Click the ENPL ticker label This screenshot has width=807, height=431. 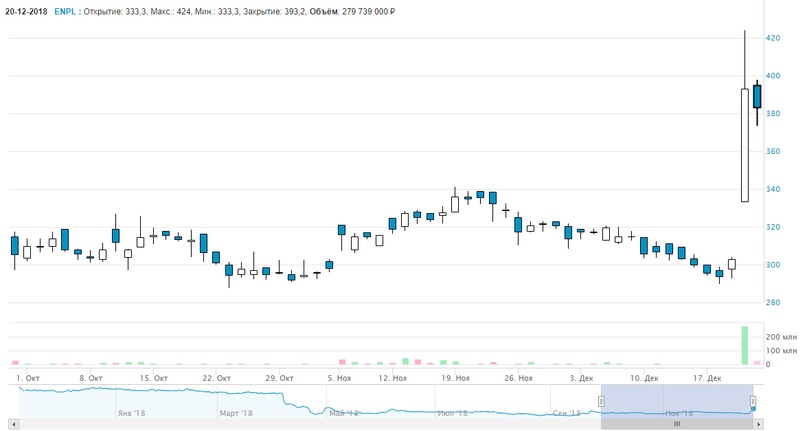[64, 11]
